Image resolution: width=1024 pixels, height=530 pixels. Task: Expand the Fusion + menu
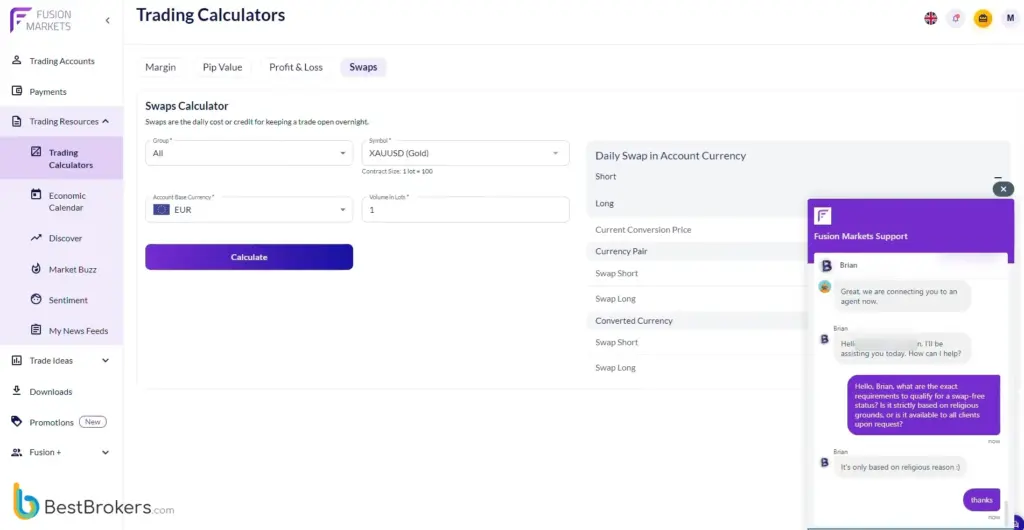(106, 452)
